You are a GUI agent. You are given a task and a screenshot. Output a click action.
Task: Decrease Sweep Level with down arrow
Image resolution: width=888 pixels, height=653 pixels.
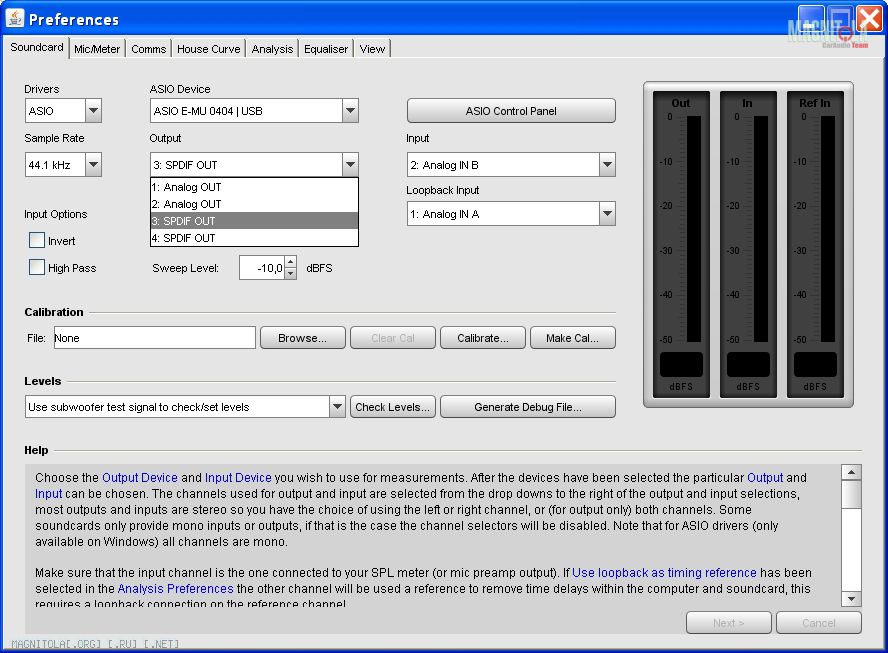pos(290,273)
